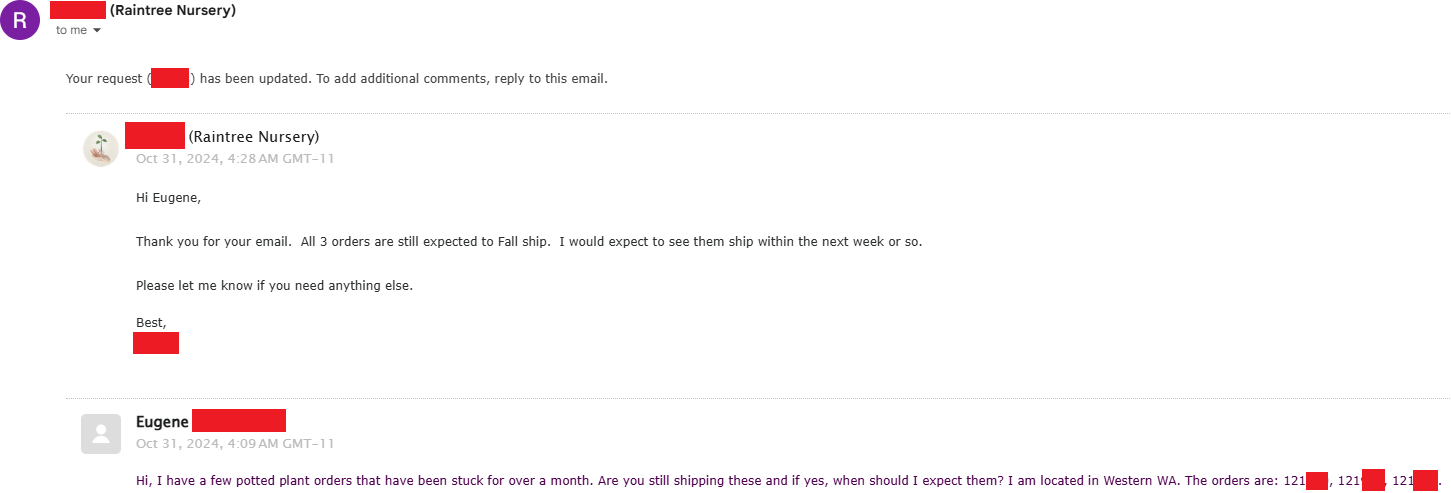Viewport: 1451px width, 493px height.
Task: Click the 4:09 AM GMT-11 timestamp
Action: [x=235, y=444]
